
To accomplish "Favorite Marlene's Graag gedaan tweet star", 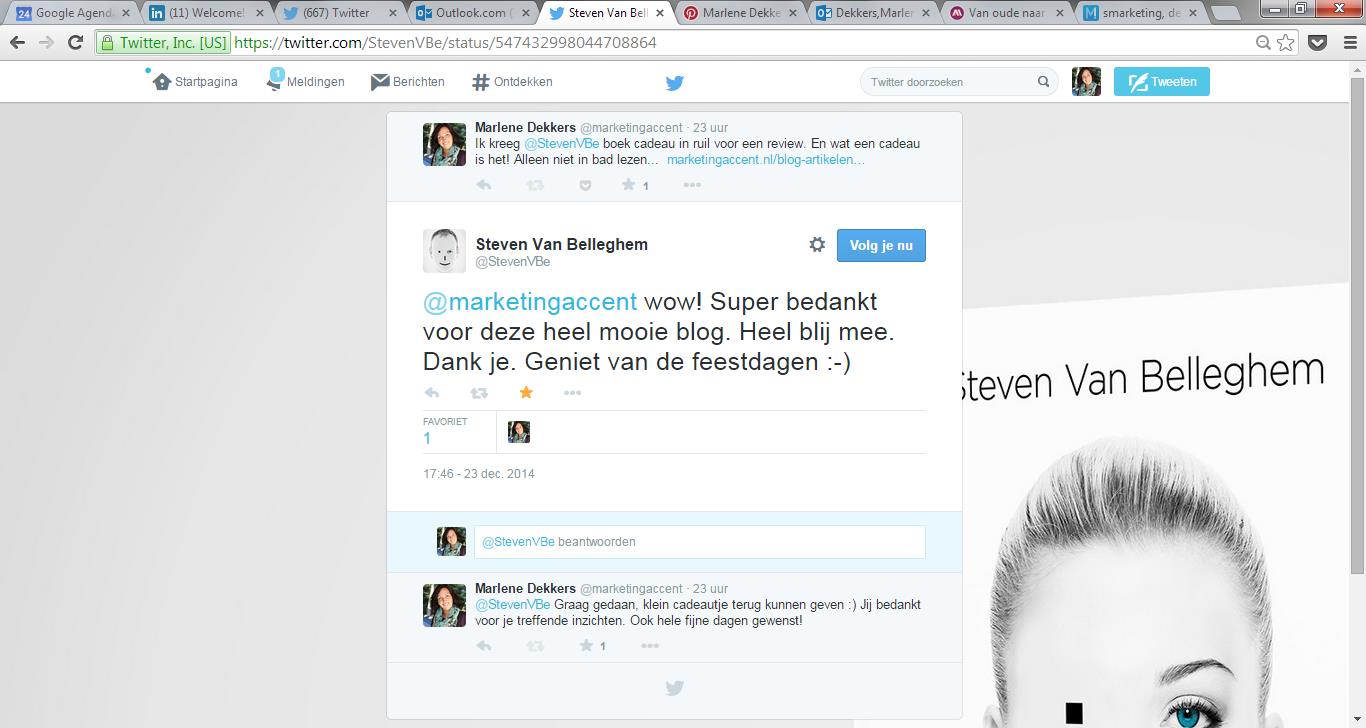I will pos(587,646).
